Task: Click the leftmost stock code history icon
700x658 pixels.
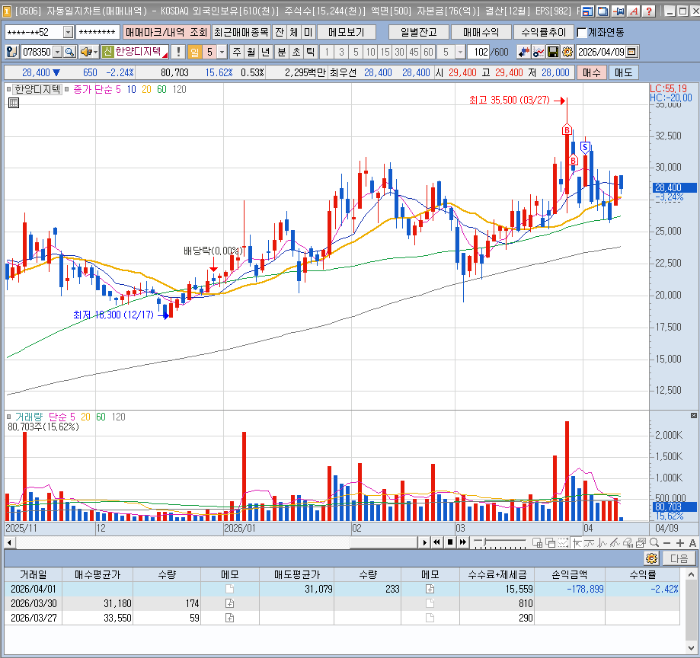Action: click(12, 52)
